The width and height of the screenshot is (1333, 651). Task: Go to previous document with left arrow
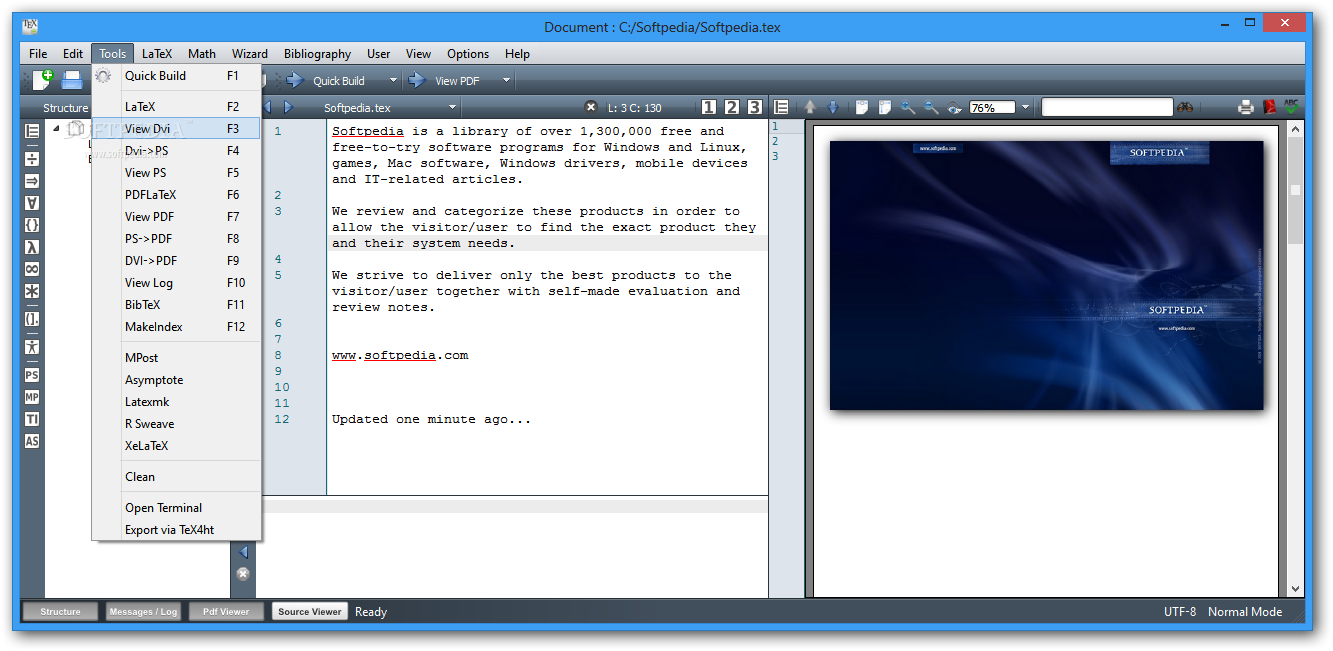coord(267,107)
